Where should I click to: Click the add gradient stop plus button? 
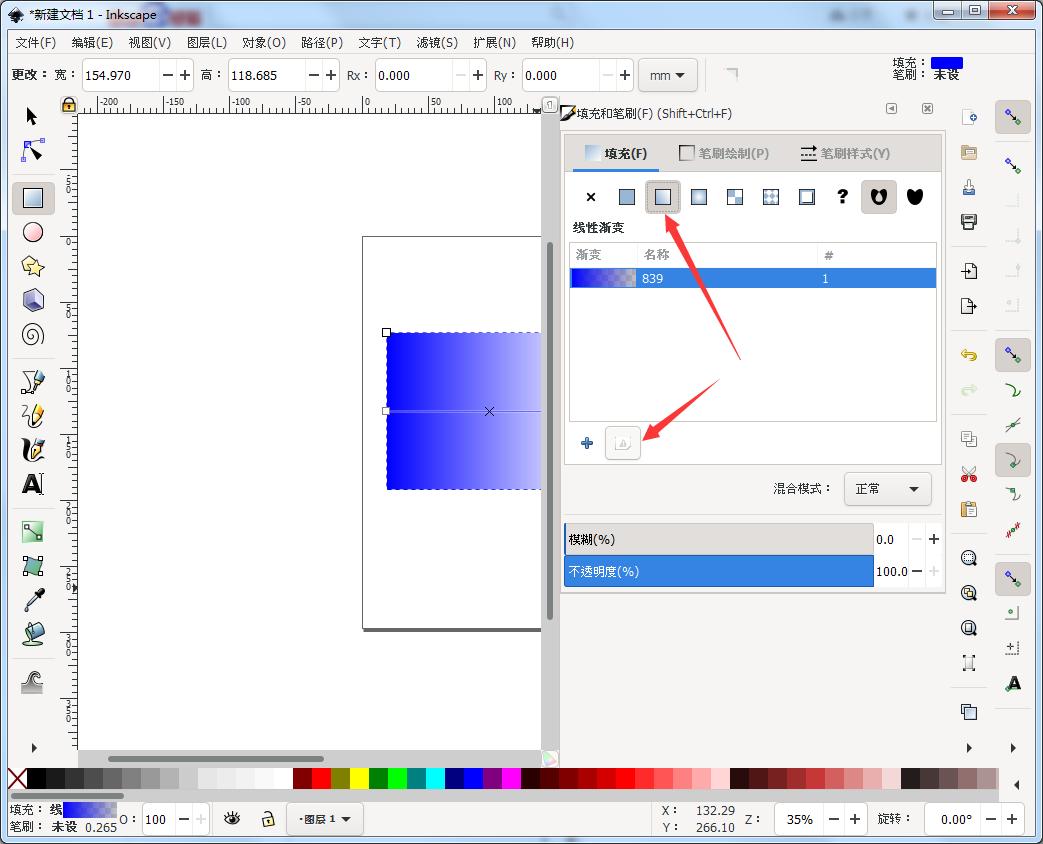click(x=587, y=443)
